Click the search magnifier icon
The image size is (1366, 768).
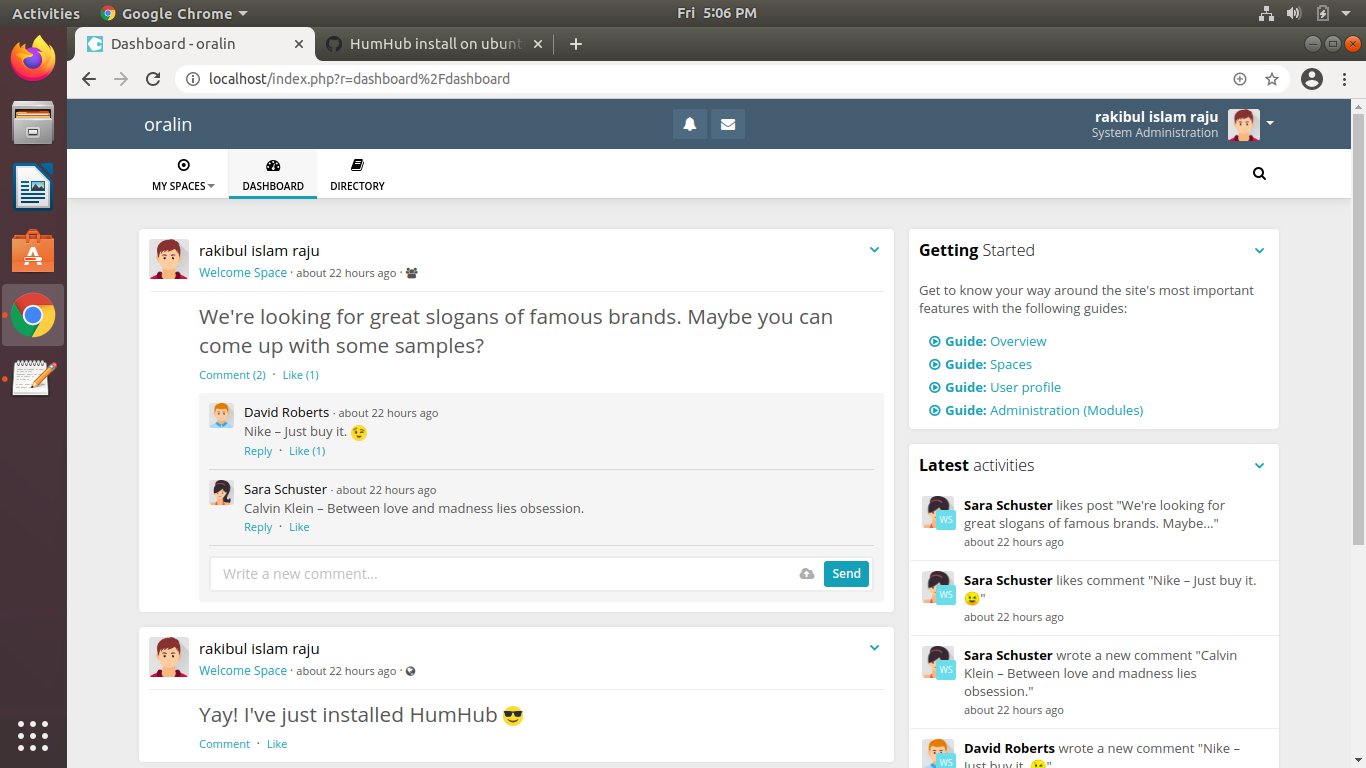click(1259, 173)
